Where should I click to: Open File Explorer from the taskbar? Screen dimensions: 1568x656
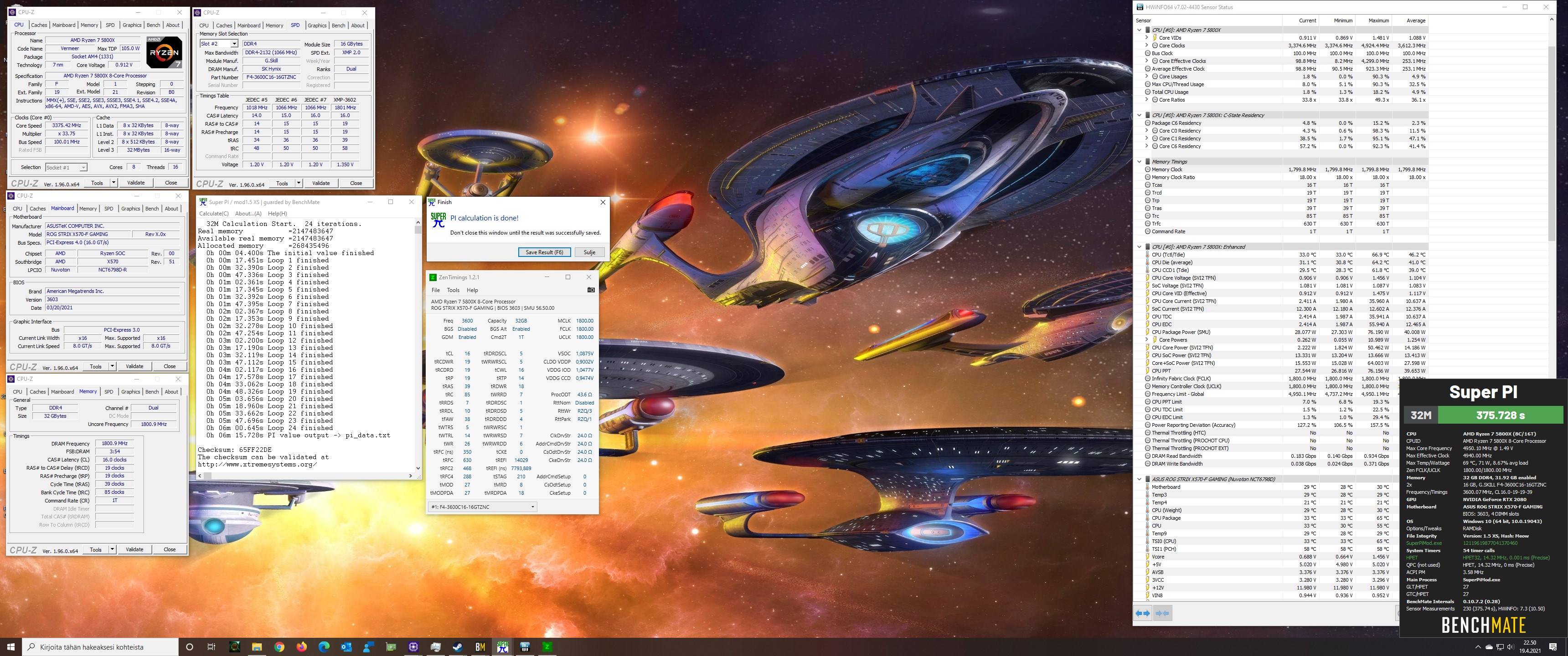256,647
